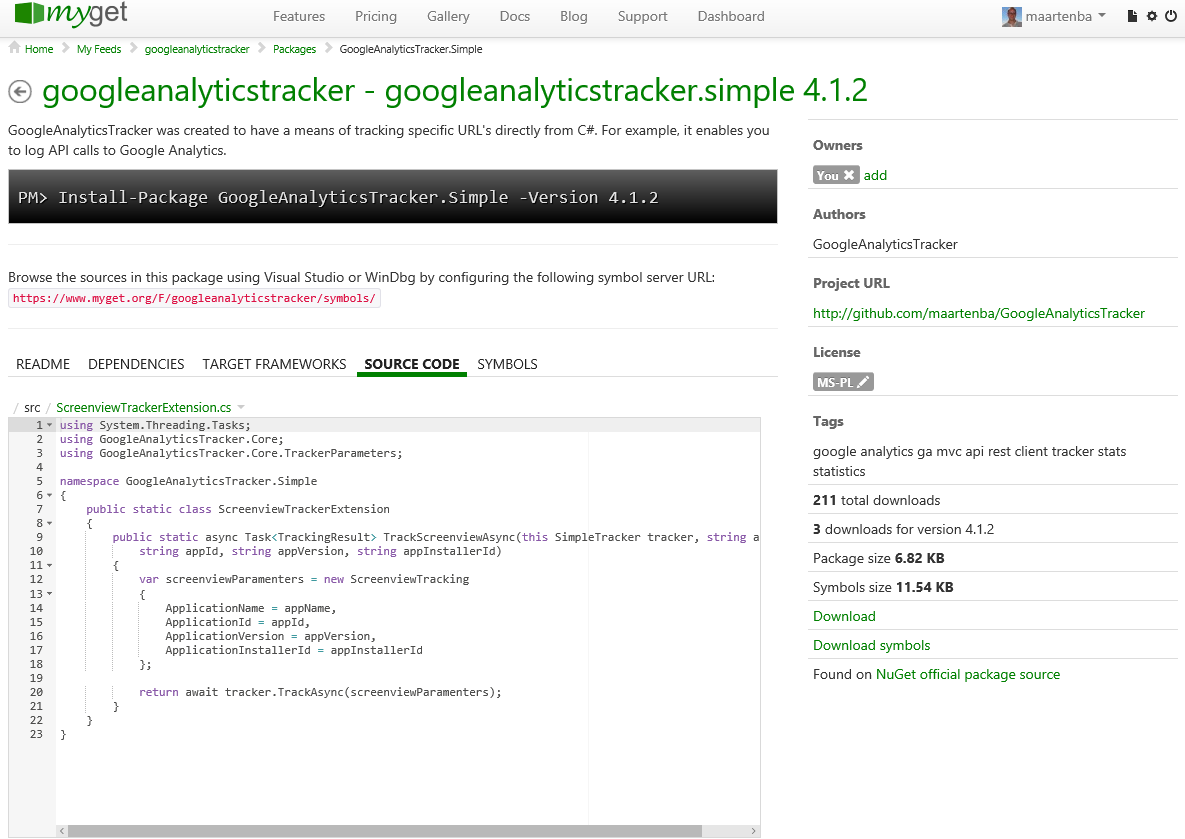1185x839 pixels.
Task: Edit the MS-PL license pencil icon
Action: click(863, 382)
